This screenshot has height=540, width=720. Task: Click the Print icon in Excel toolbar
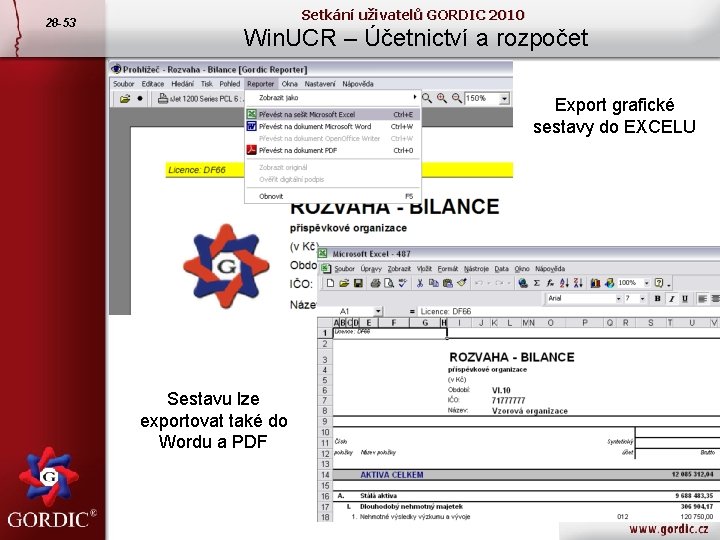375,283
